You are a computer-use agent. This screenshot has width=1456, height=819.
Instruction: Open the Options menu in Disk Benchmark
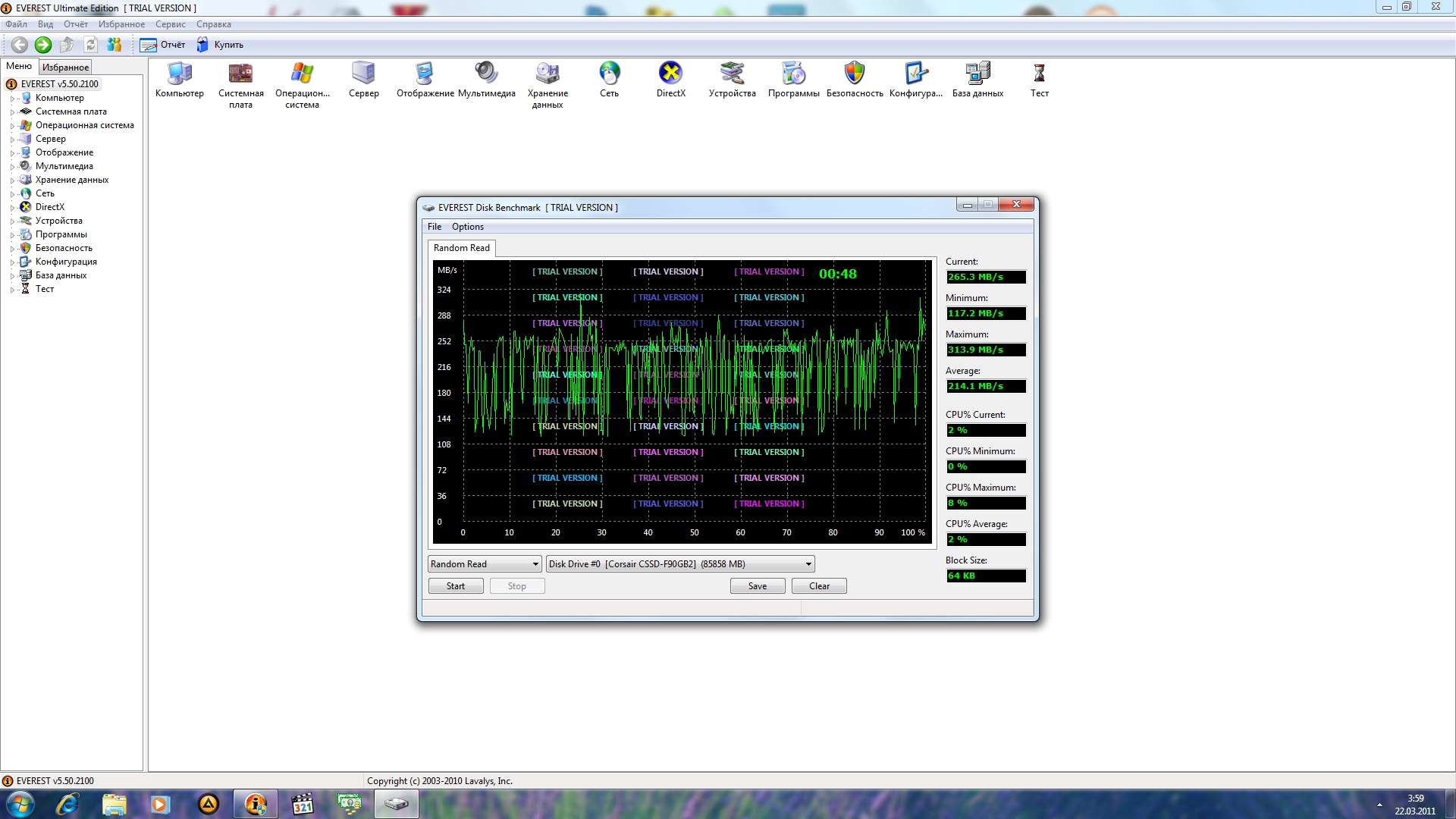[467, 227]
